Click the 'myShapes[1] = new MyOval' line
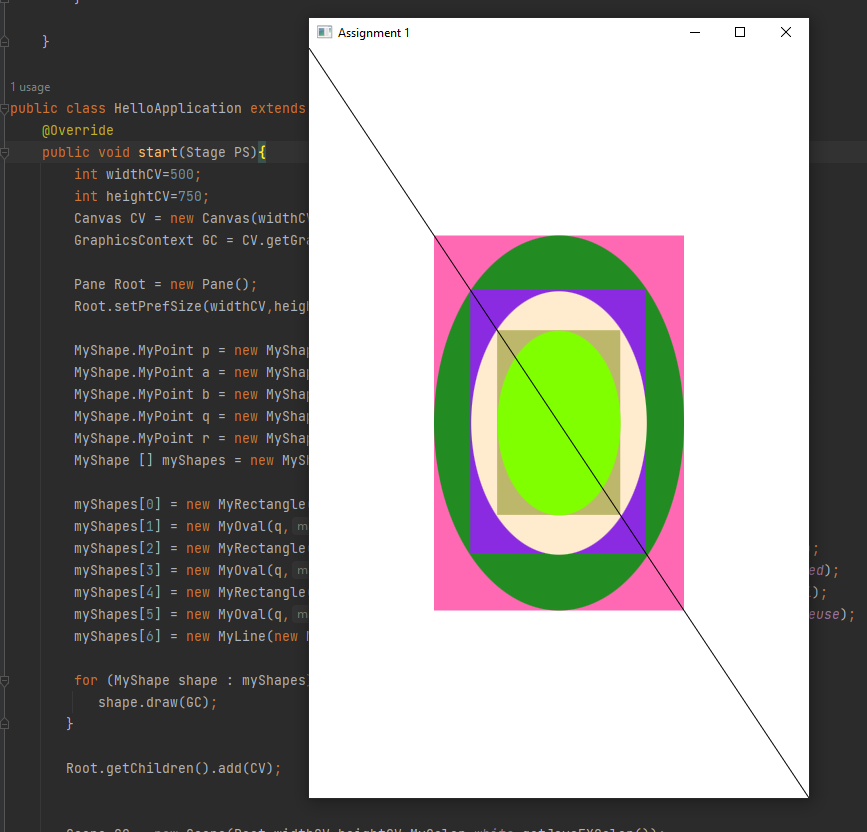The image size is (867, 832). 191,527
